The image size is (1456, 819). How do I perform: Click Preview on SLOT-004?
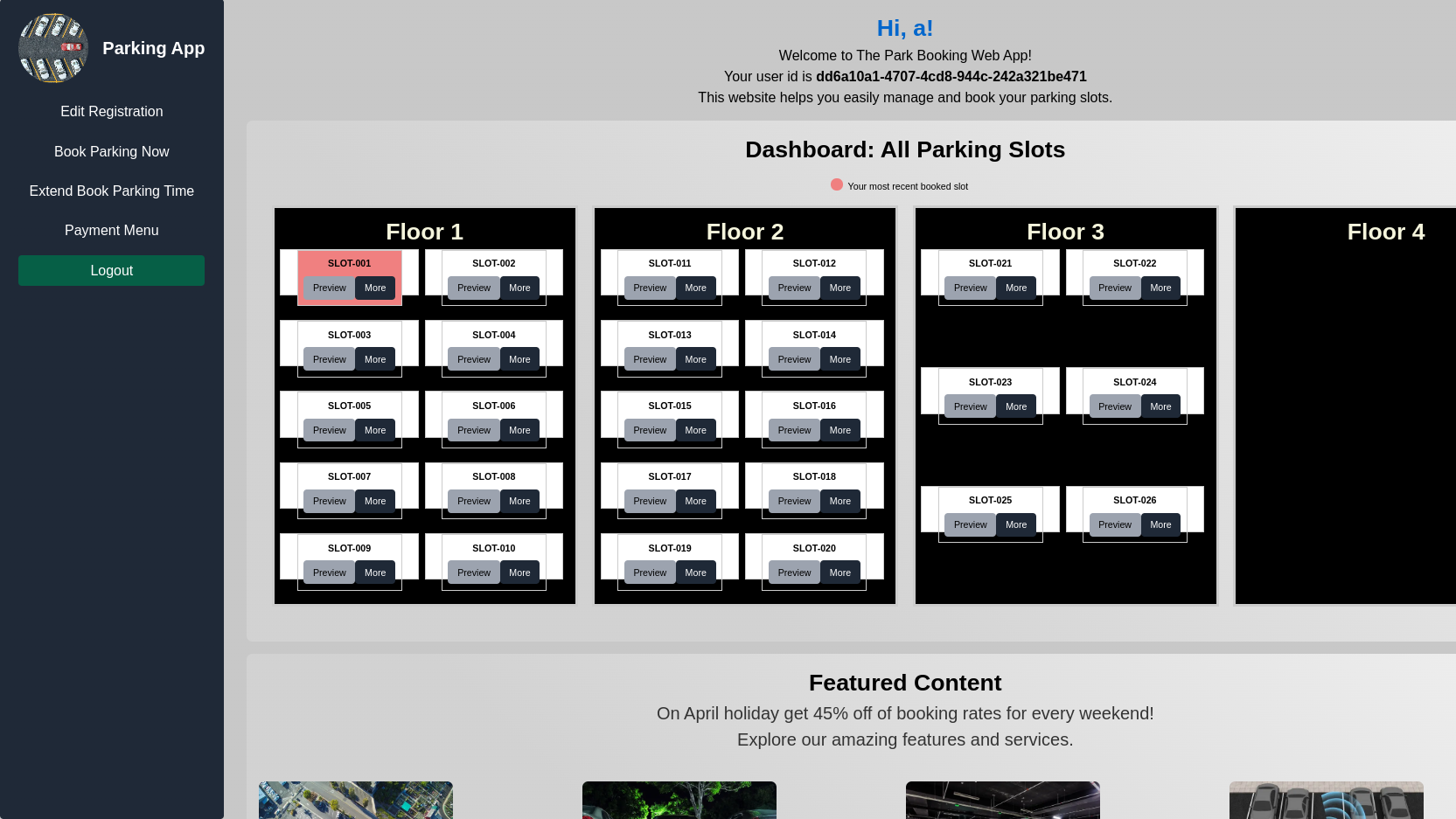pyautogui.click(x=473, y=360)
